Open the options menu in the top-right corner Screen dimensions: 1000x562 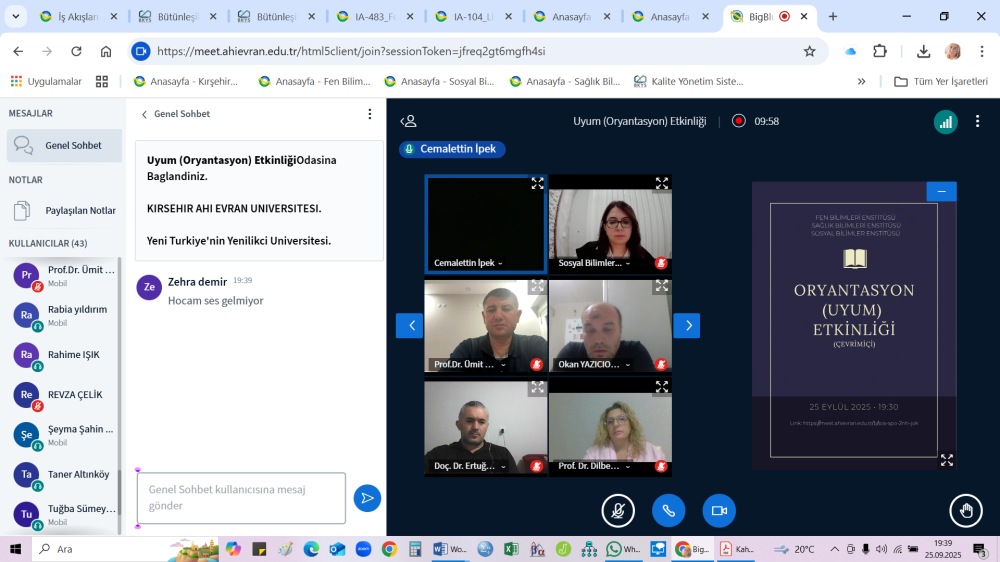(x=973, y=121)
